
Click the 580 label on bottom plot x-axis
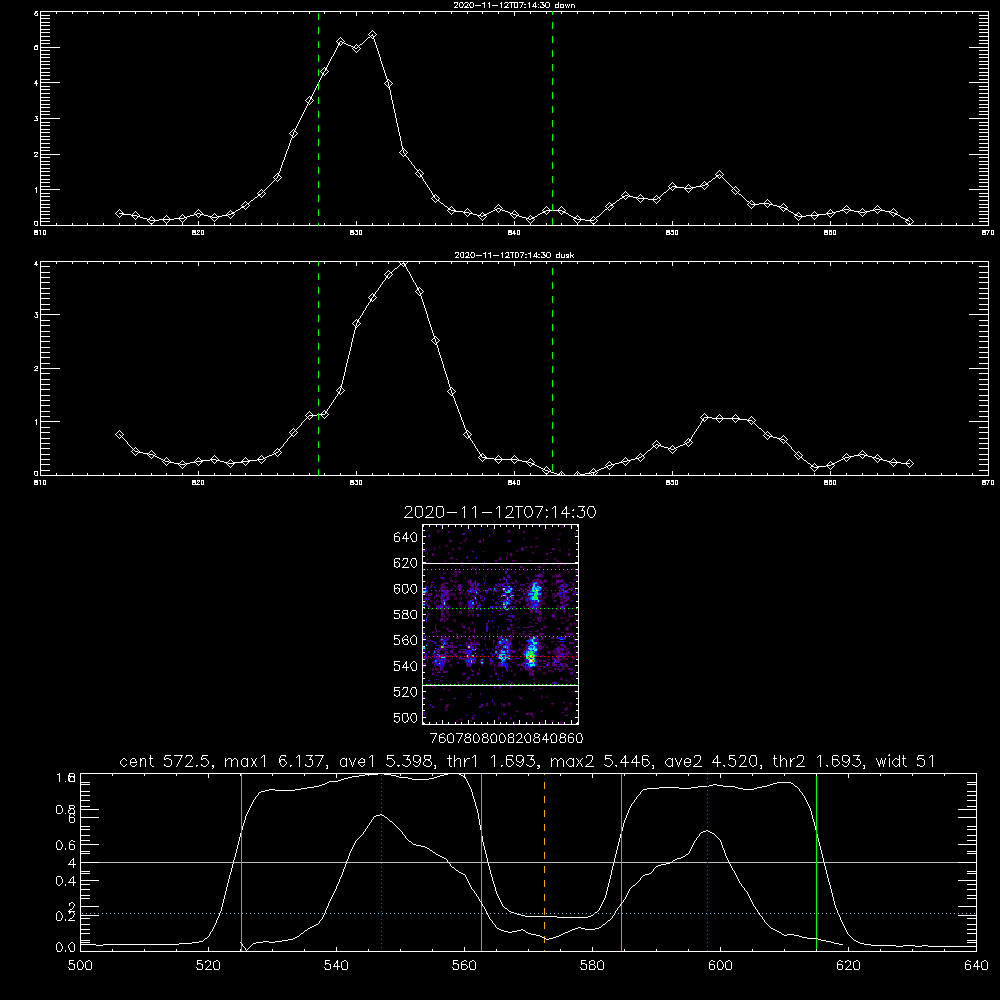(x=592, y=966)
